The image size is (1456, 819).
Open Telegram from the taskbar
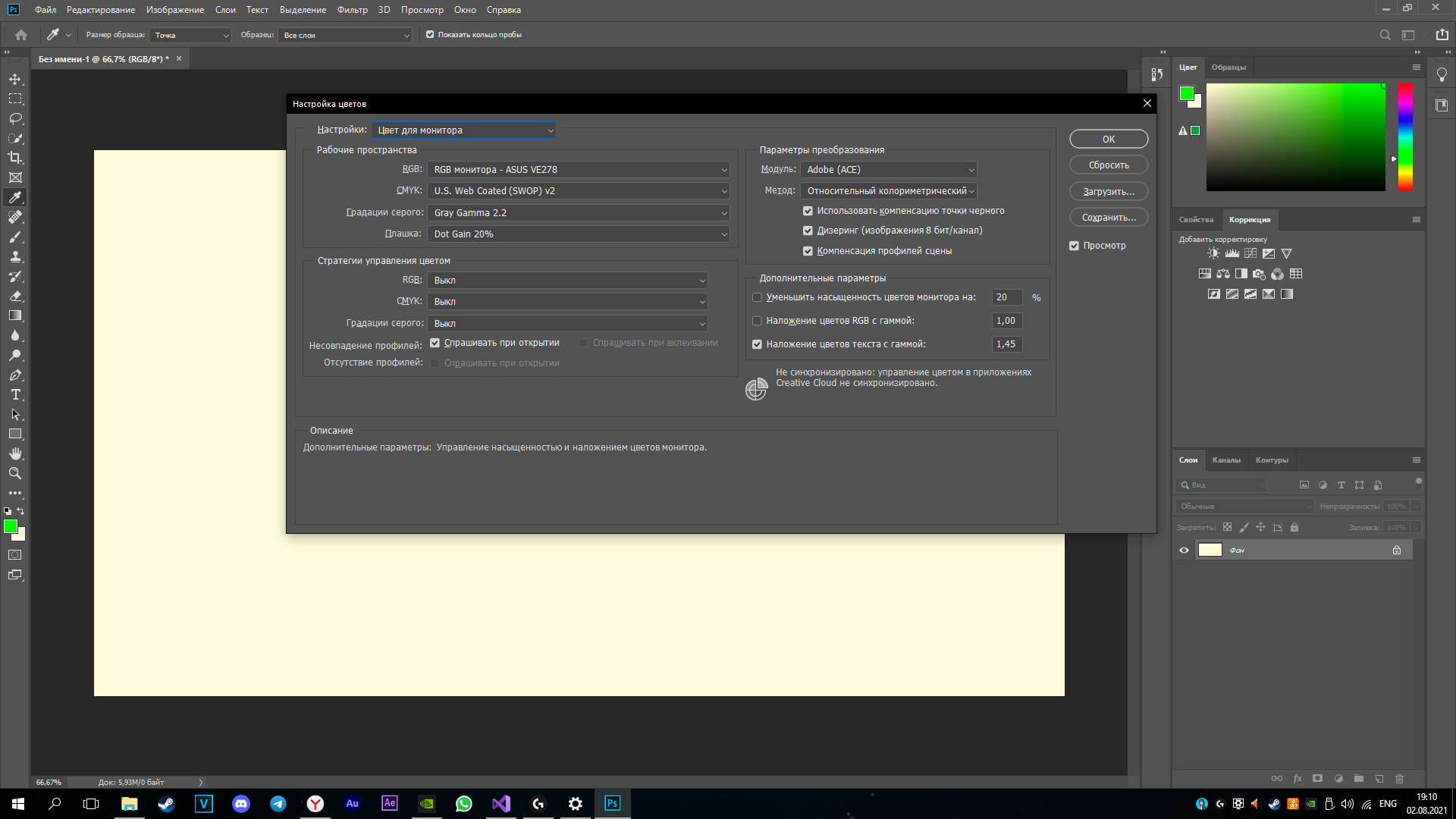pos(278,804)
